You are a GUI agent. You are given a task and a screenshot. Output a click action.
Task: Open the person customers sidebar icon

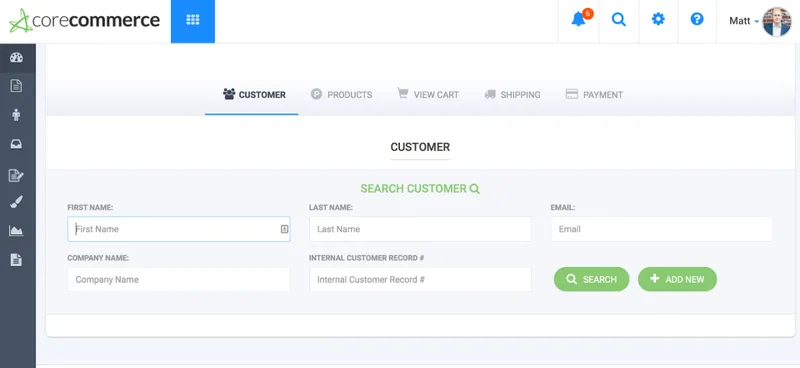click(16, 115)
